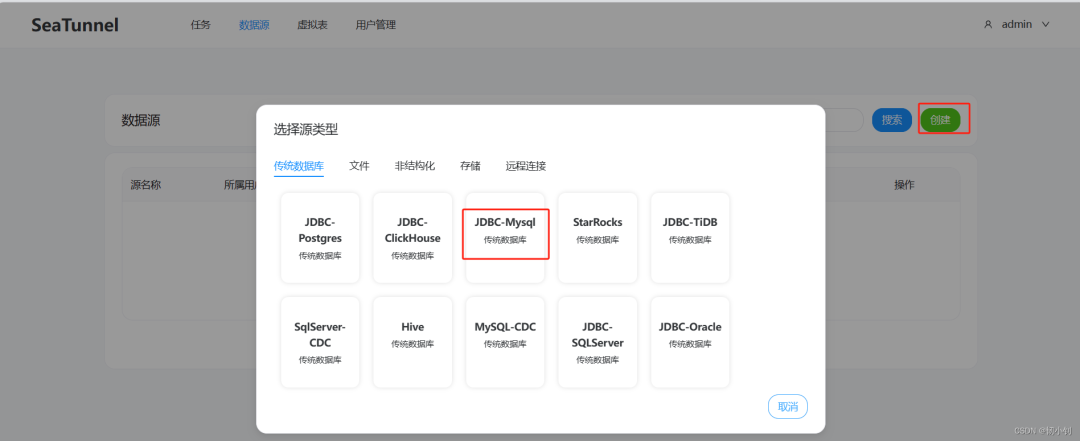Expand the admin account dropdown arrow
This screenshot has width=1080, height=441.
click(x=1046, y=25)
